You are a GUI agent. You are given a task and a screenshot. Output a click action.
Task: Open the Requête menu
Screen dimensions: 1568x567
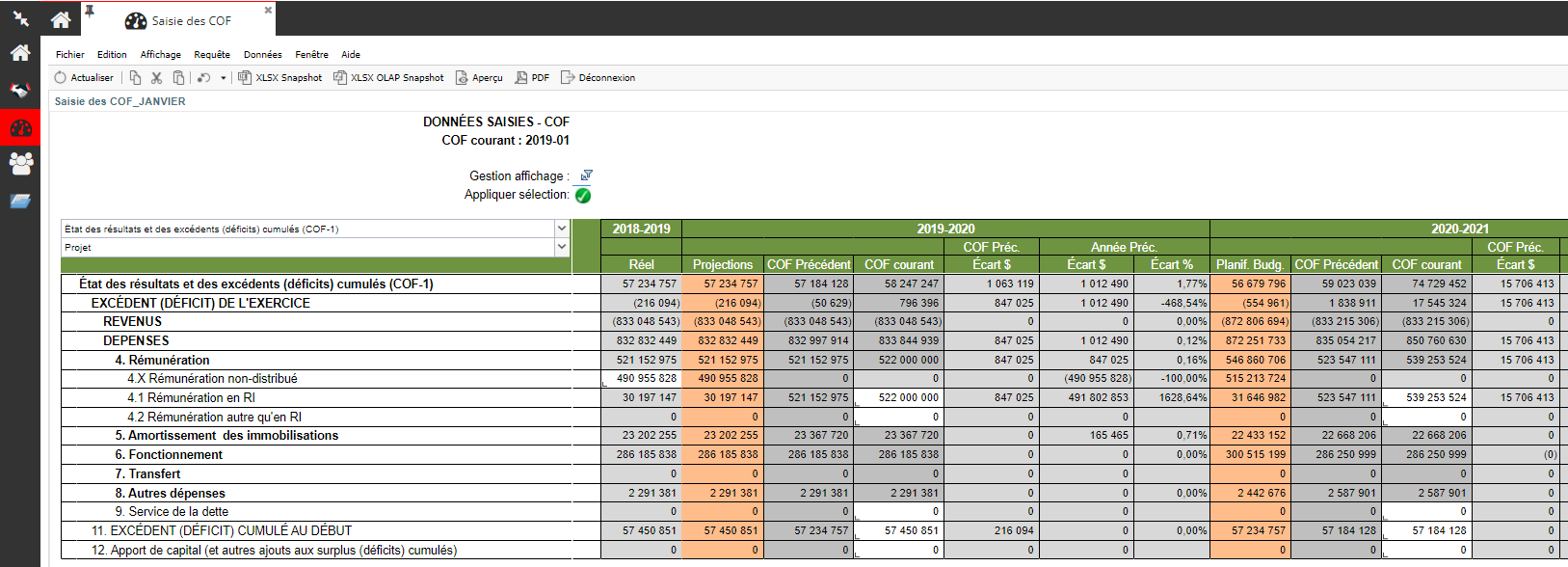click(212, 54)
